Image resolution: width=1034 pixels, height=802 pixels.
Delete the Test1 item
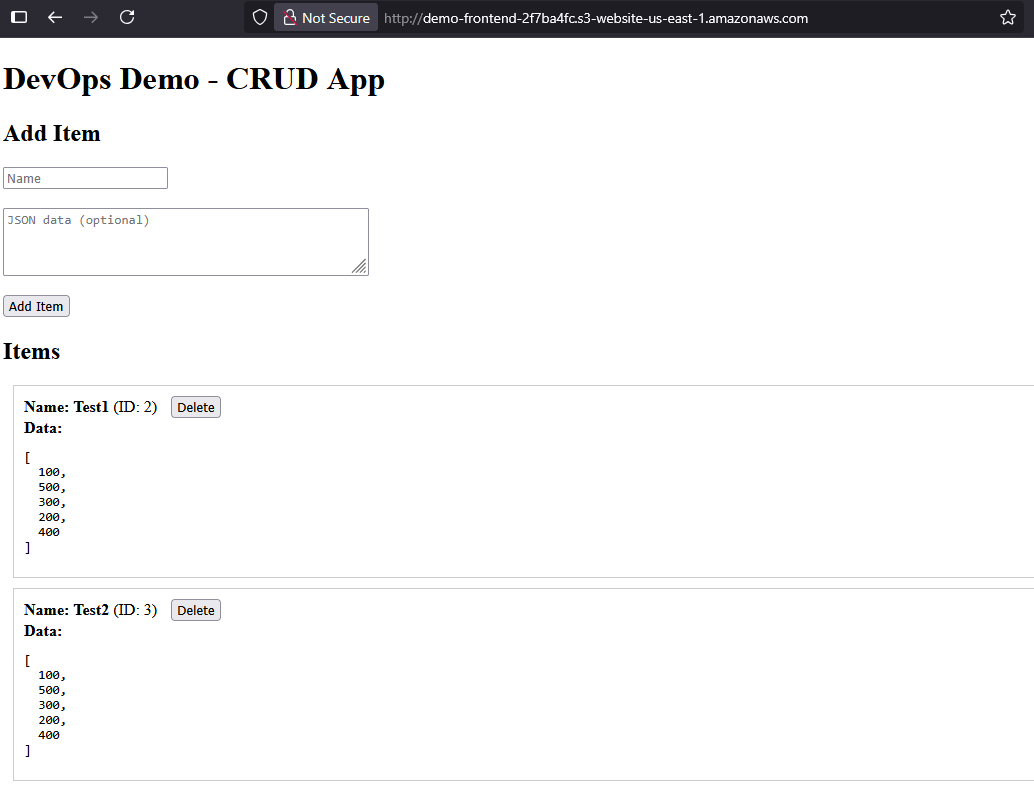coord(196,407)
